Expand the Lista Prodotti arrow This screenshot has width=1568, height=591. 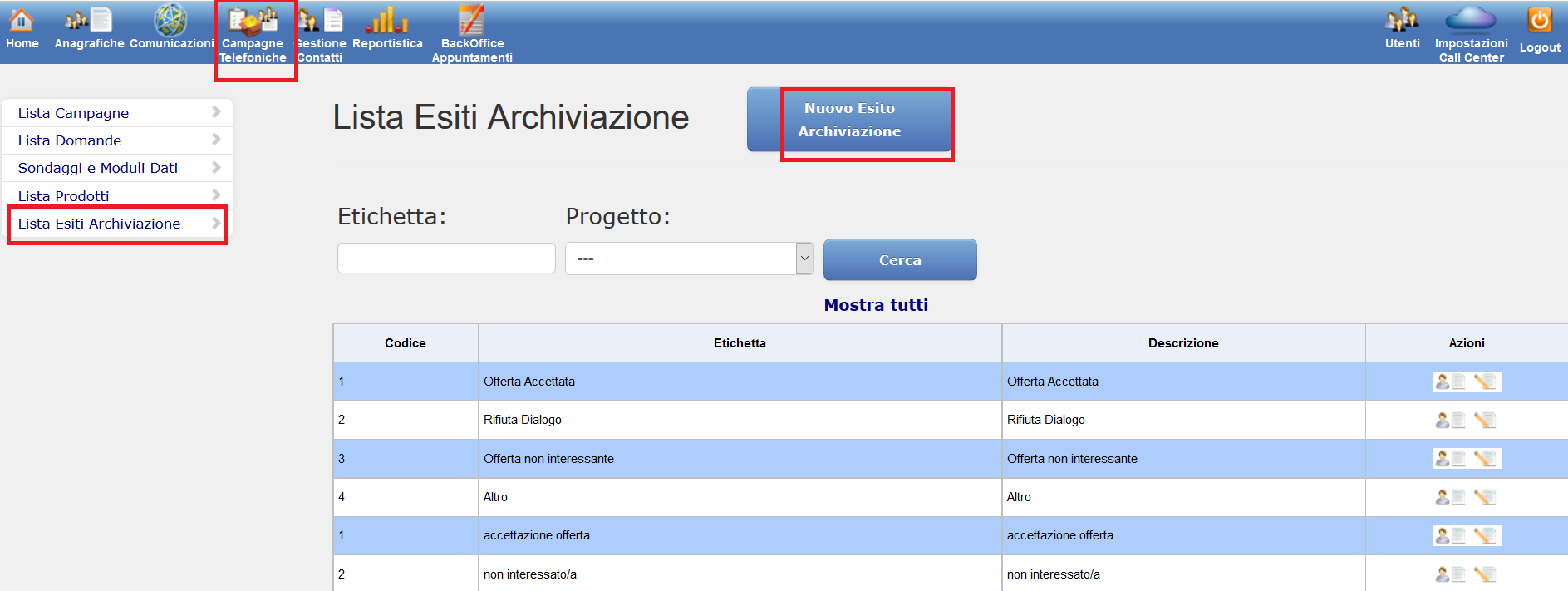pyautogui.click(x=216, y=195)
